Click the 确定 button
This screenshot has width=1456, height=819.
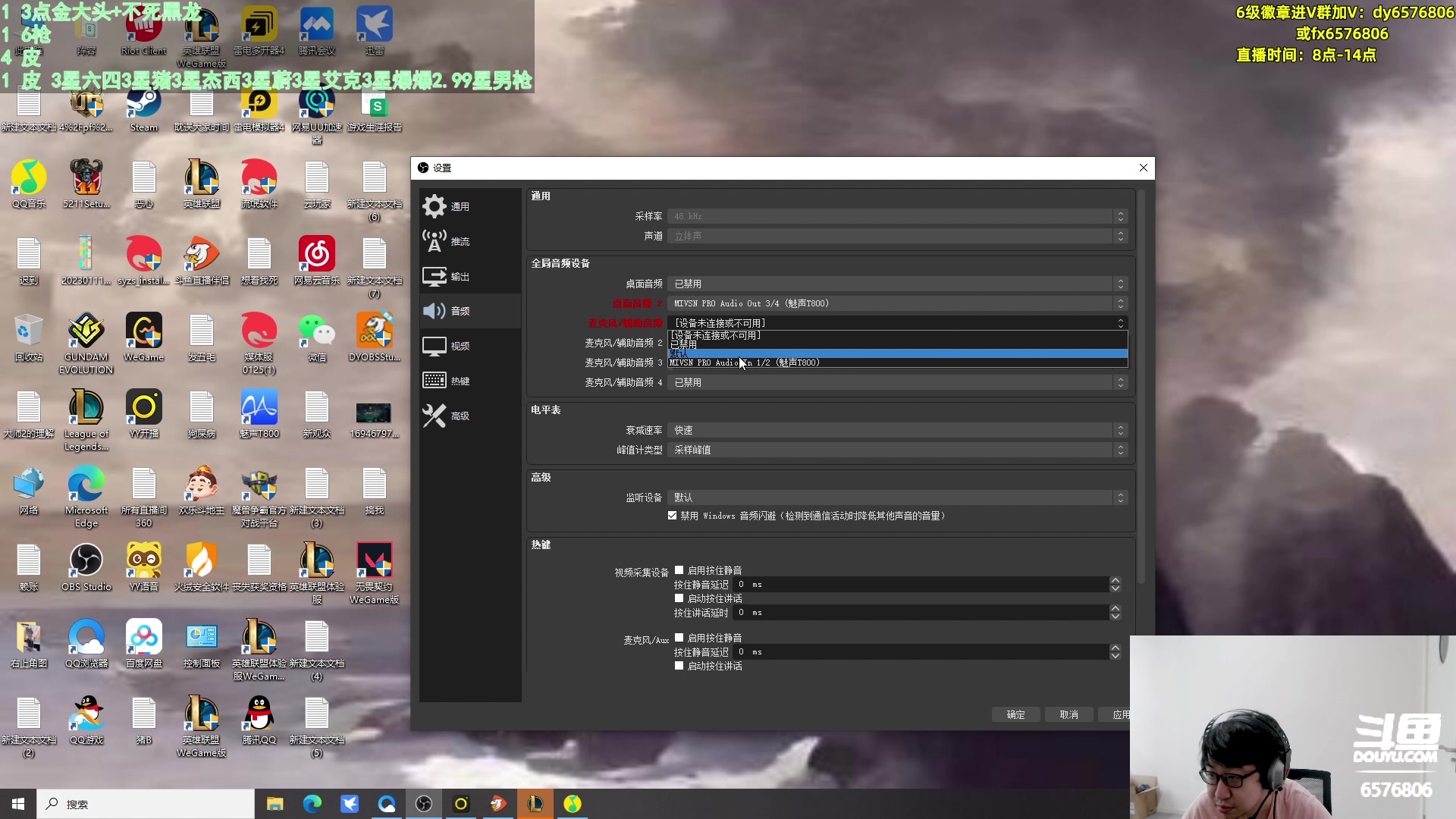coord(1015,714)
